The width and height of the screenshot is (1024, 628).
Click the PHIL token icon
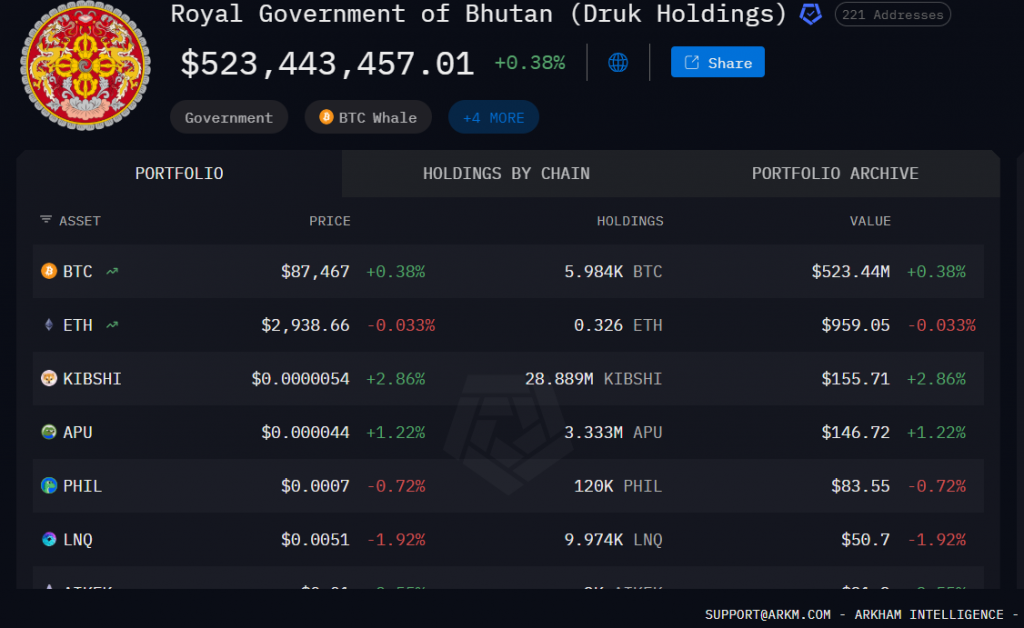(48, 486)
